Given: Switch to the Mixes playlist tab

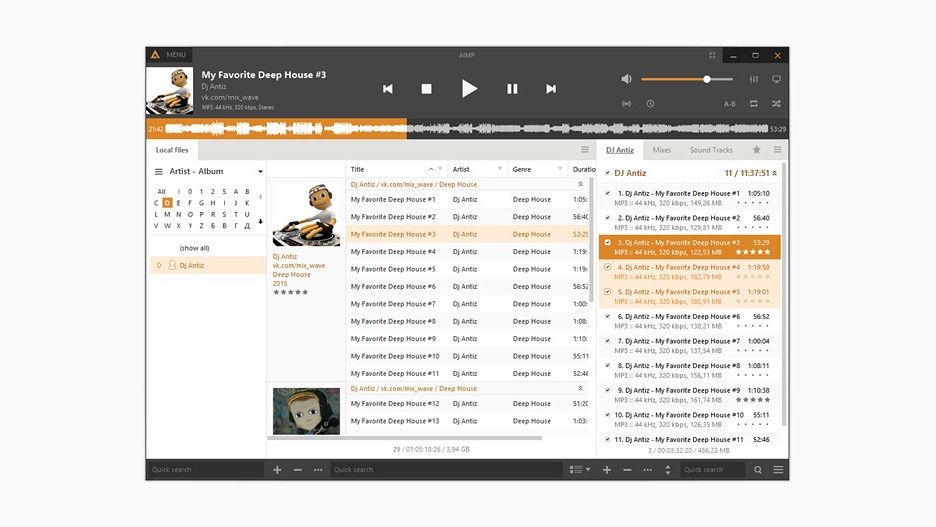Looking at the screenshot, I should tap(661, 150).
